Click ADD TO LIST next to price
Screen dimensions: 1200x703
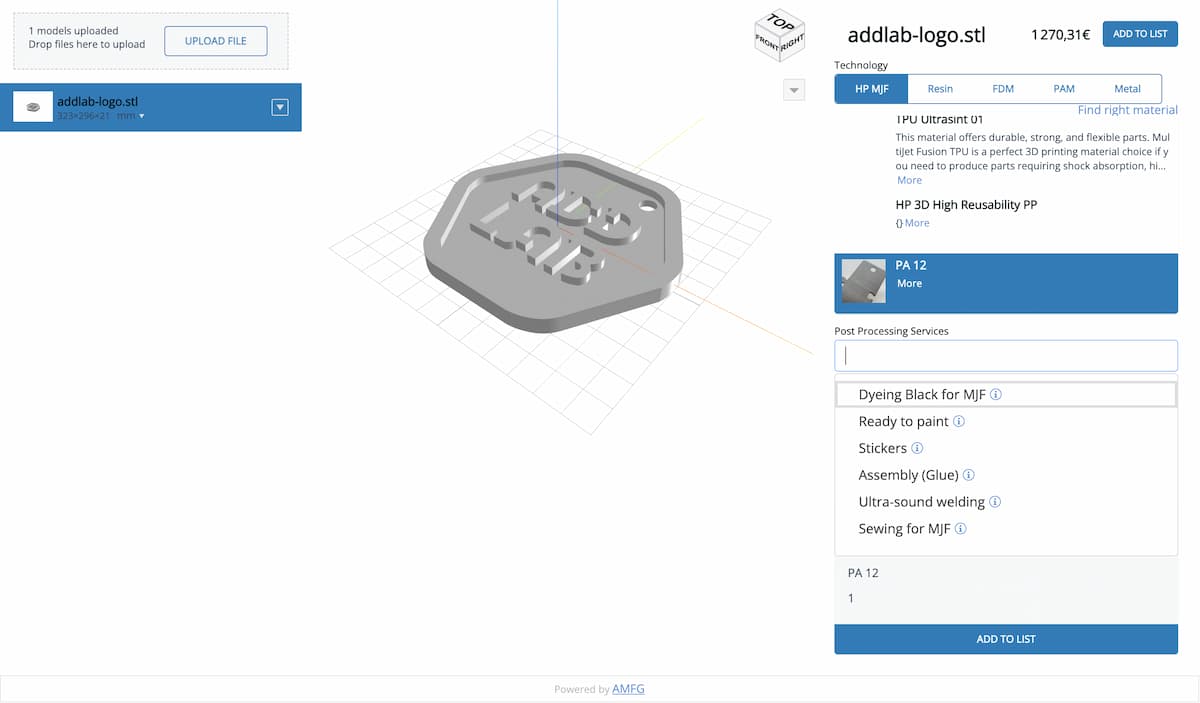click(1140, 34)
